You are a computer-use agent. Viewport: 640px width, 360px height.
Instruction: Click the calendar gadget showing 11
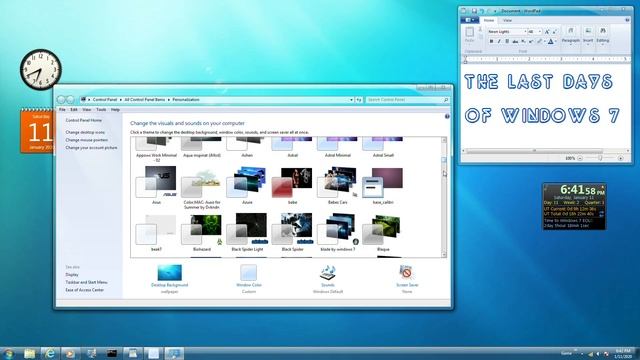tap(38, 131)
